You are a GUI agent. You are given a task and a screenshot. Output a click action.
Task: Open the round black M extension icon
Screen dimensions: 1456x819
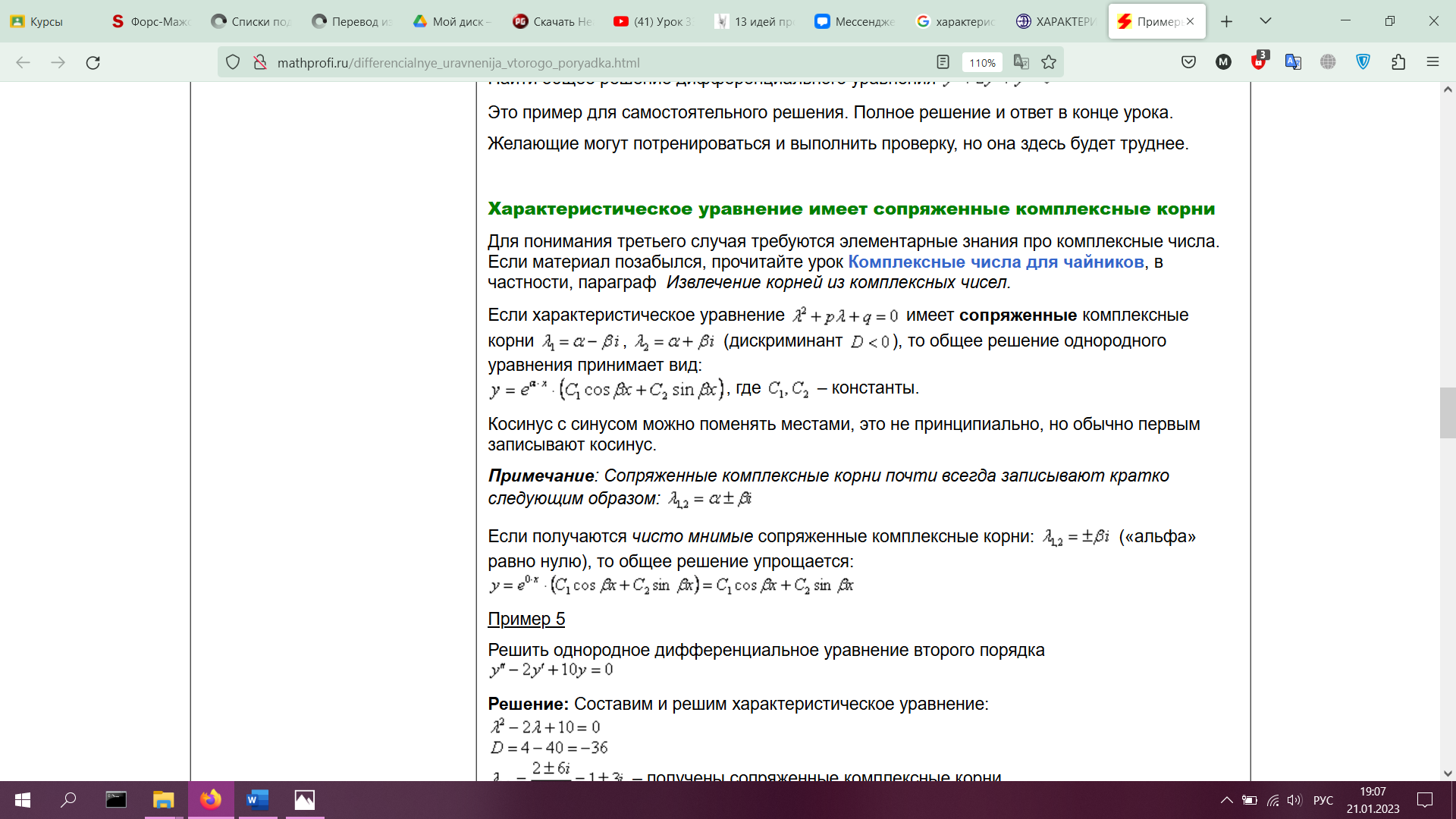(1223, 62)
